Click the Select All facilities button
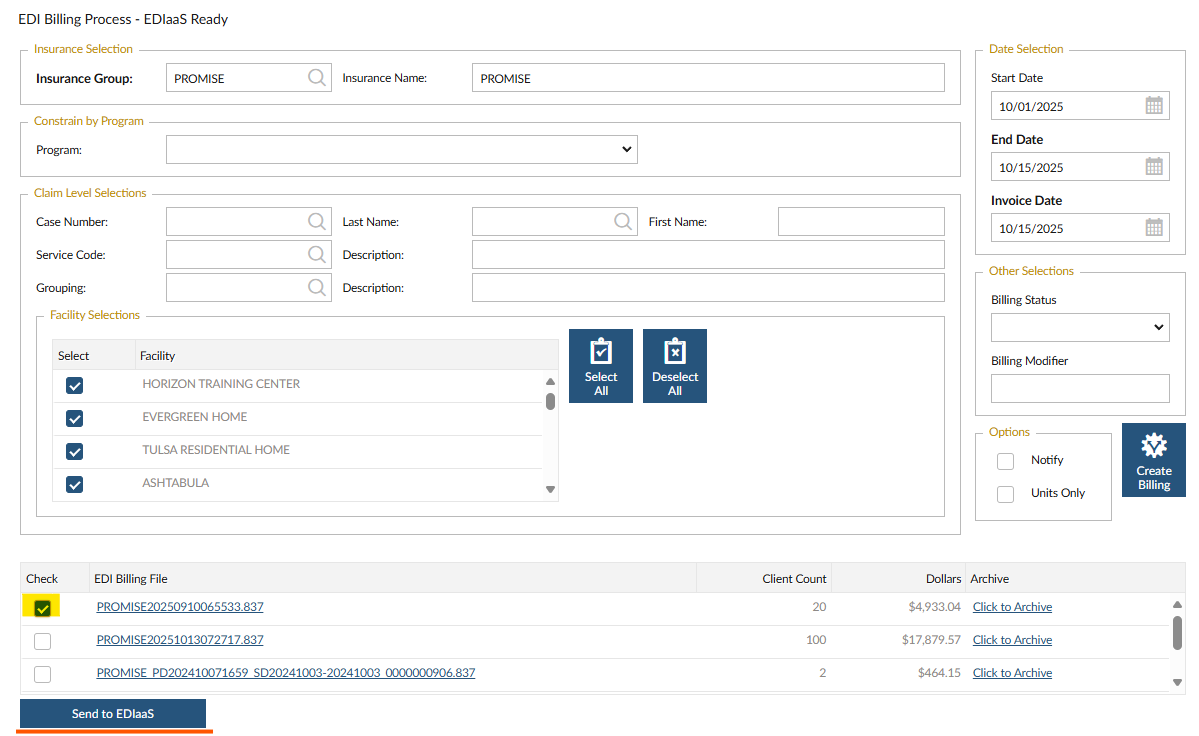This screenshot has width=1199, height=736. (x=600, y=366)
